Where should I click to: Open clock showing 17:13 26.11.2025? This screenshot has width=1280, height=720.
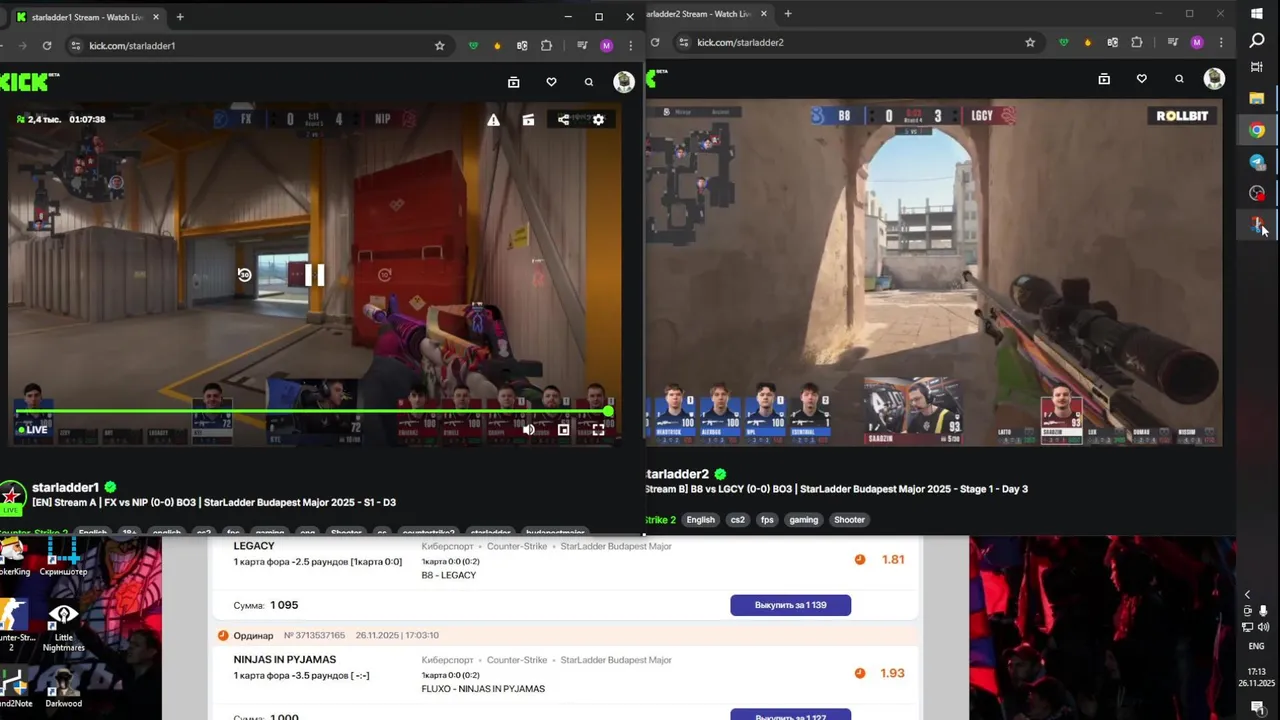[x=1256, y=677]
